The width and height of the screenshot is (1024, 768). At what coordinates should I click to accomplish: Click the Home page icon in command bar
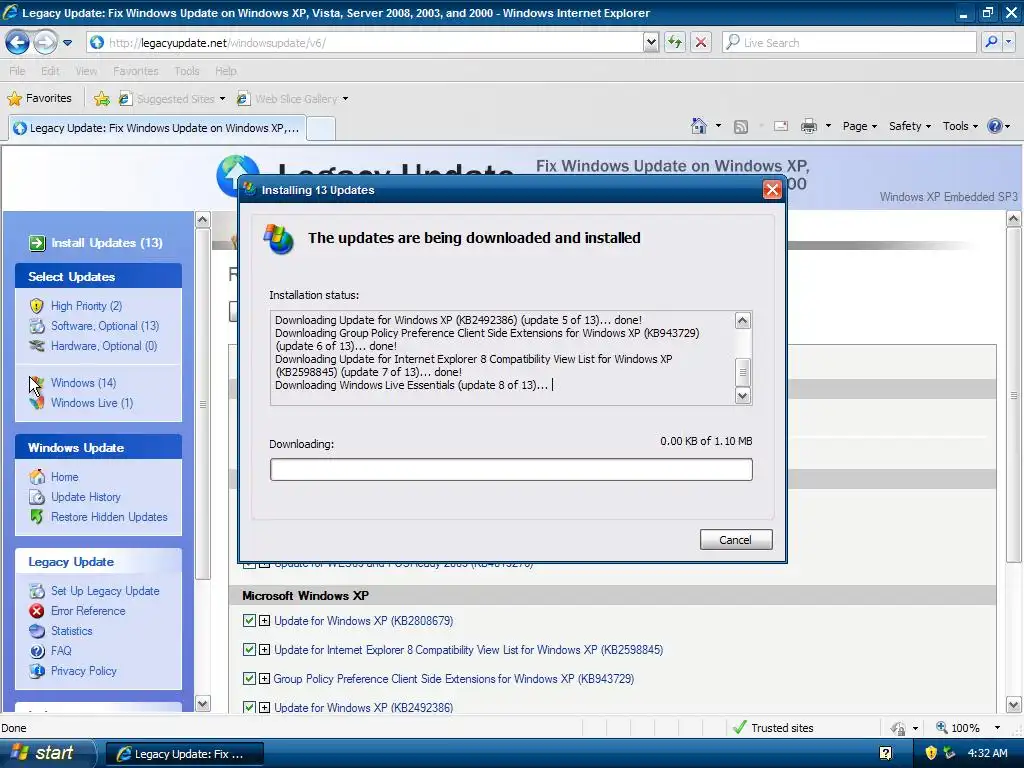tap(699, 126)
